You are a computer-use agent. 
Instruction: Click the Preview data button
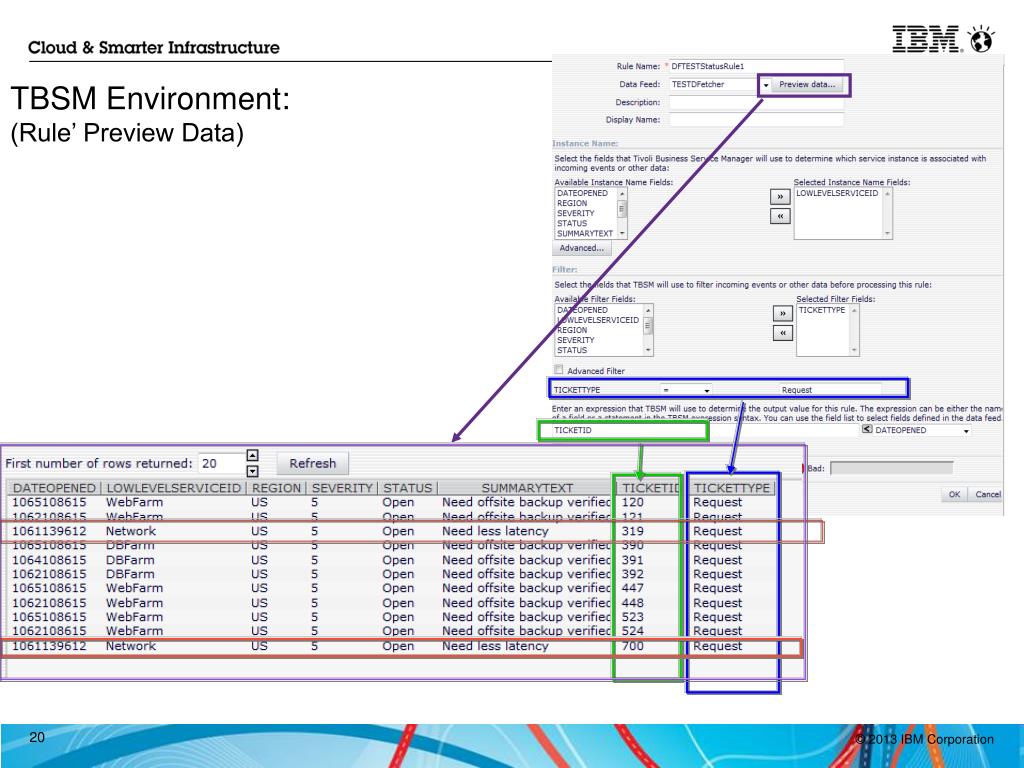click(x=806, y=85)
